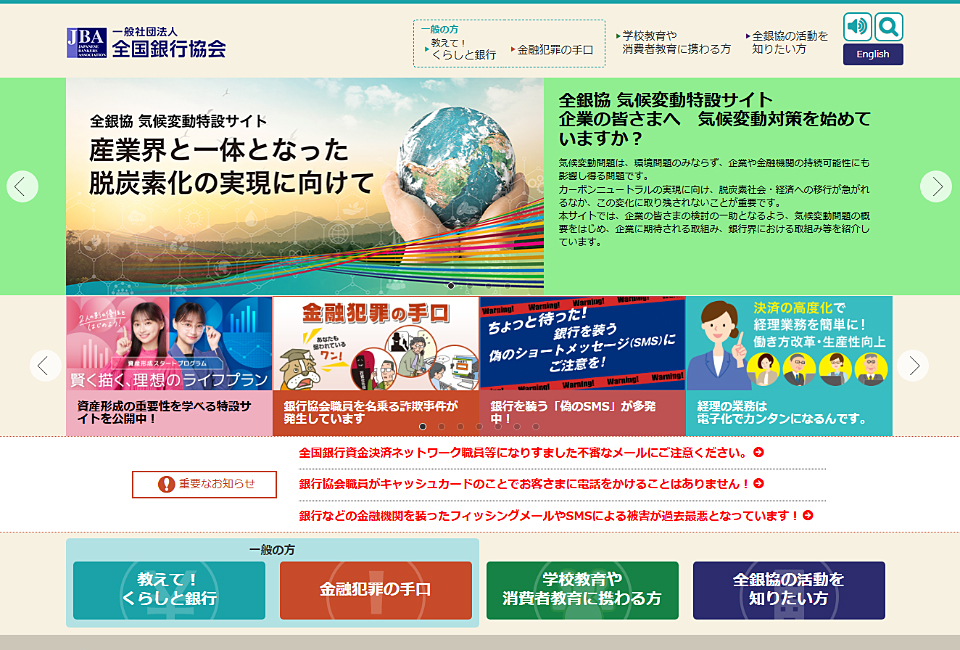Select the first dot of the hero slideshow
The height and width of the screenshot is (650, 960).
pos(451,286)
